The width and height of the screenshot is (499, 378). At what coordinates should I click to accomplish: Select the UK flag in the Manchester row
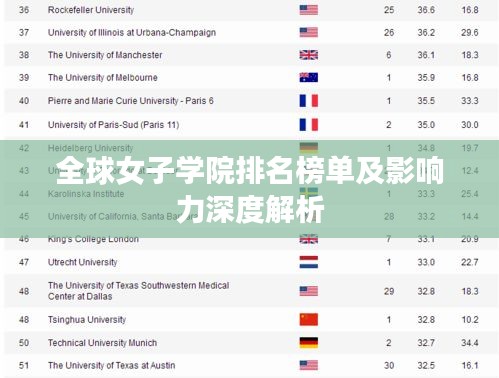tap(308, 55)
